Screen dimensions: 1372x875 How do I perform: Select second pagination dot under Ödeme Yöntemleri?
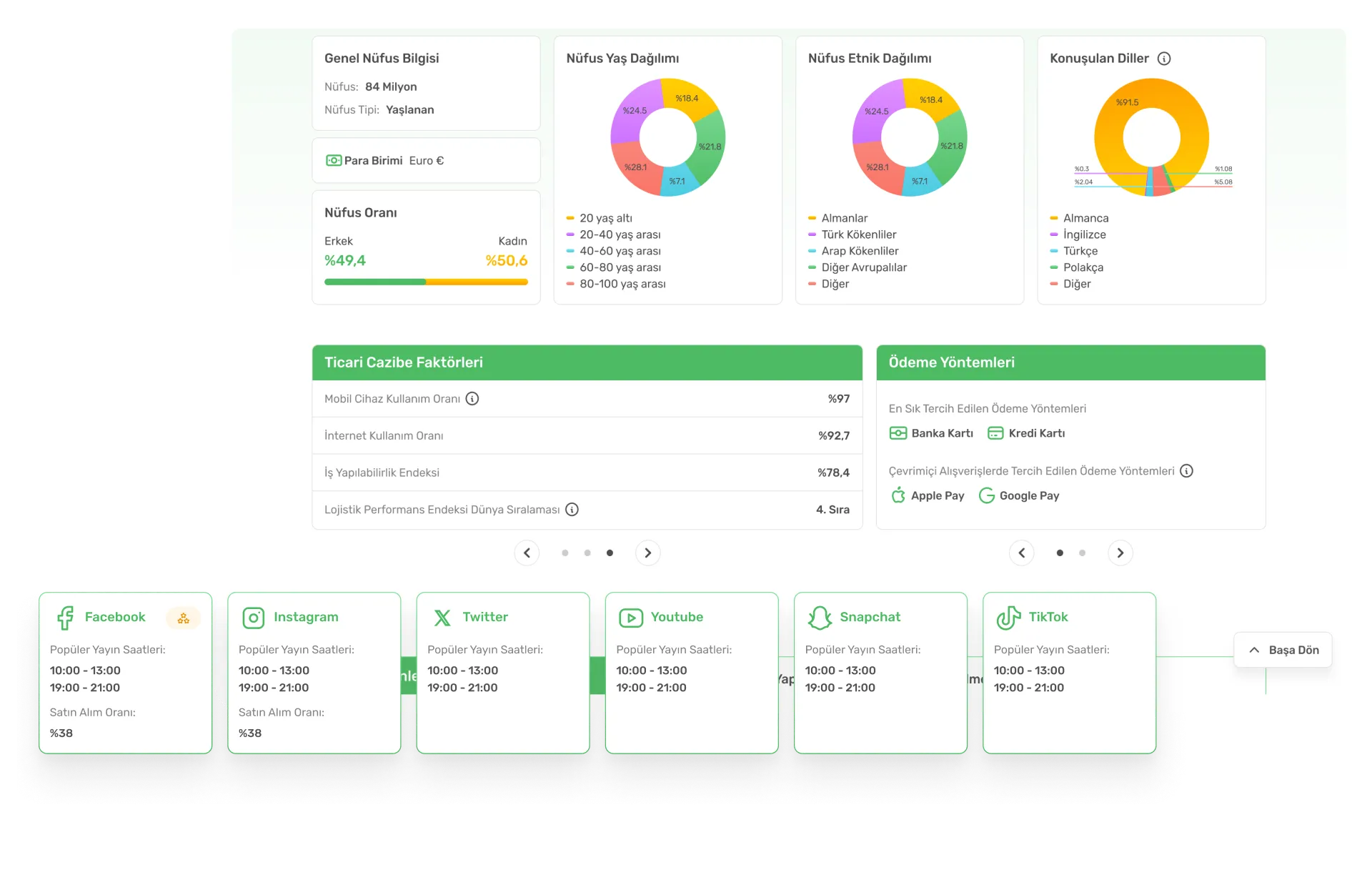pos(1082,553)
